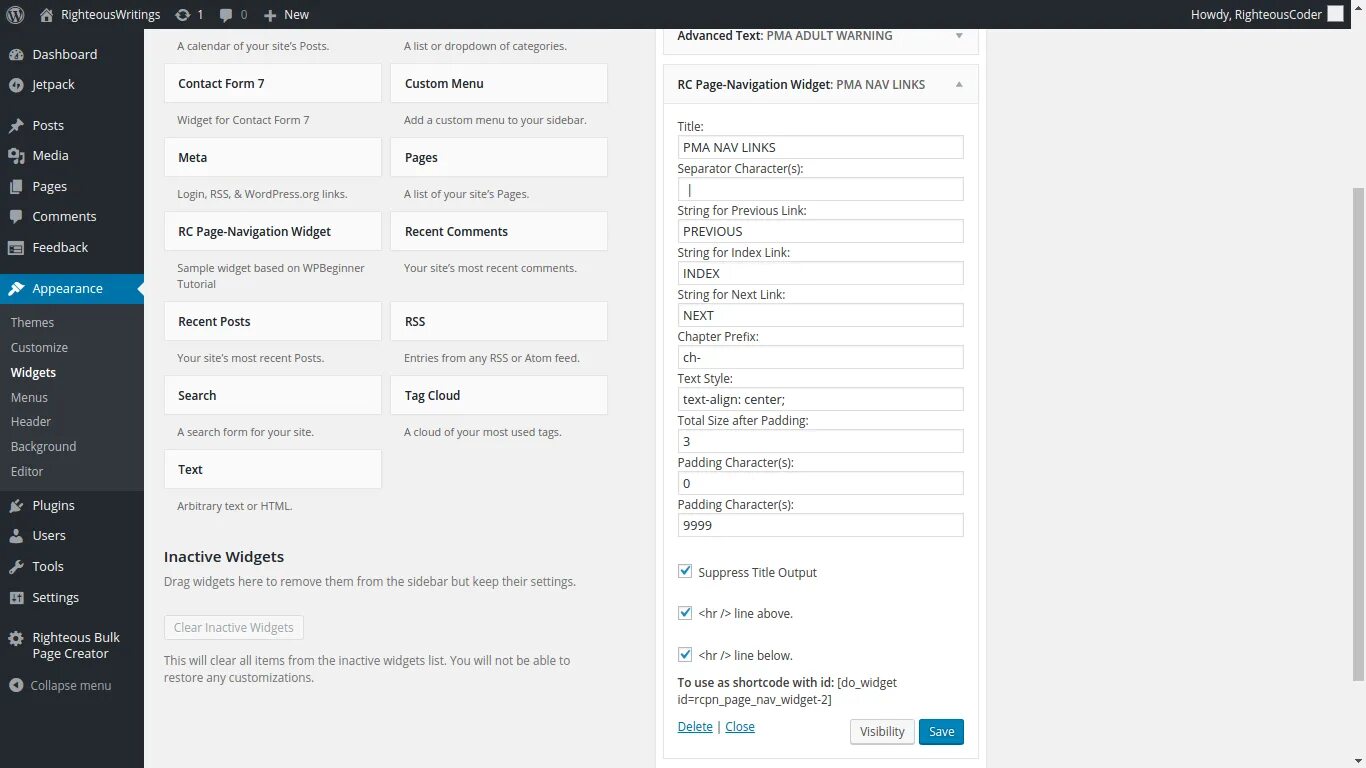Expand the Advanced Text PMA ADULT WARNING widget
Viewport: 1366px width, 768px height.
click(x=959, y=36)
